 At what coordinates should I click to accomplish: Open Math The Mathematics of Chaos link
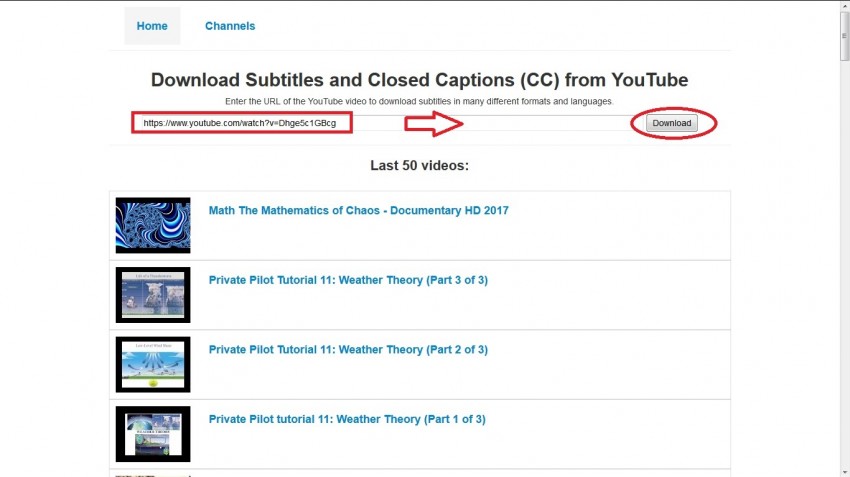(x=358, y=210)
